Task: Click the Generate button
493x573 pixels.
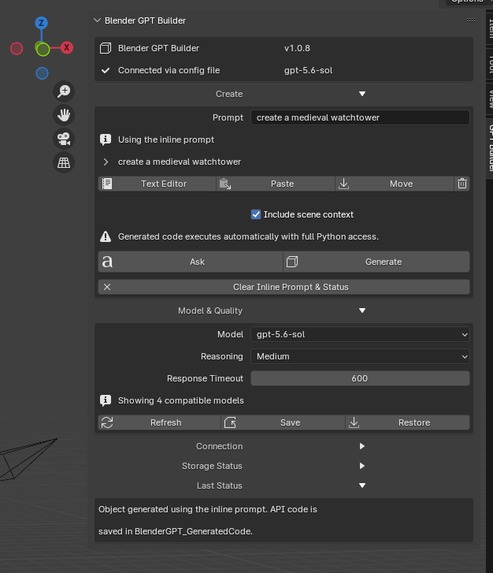Action: click(x=377, y=262)
